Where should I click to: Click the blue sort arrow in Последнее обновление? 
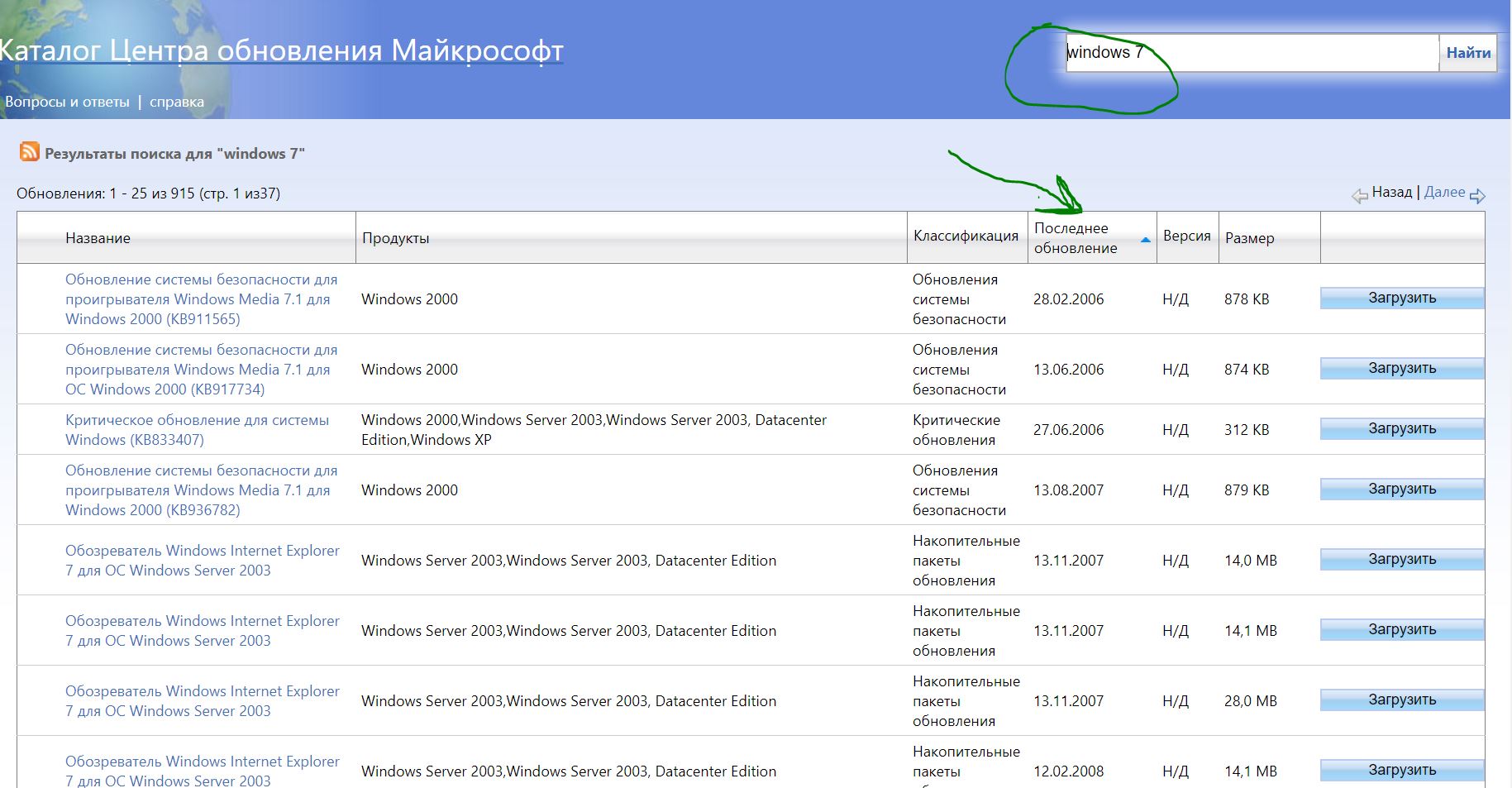(1145, 240)
